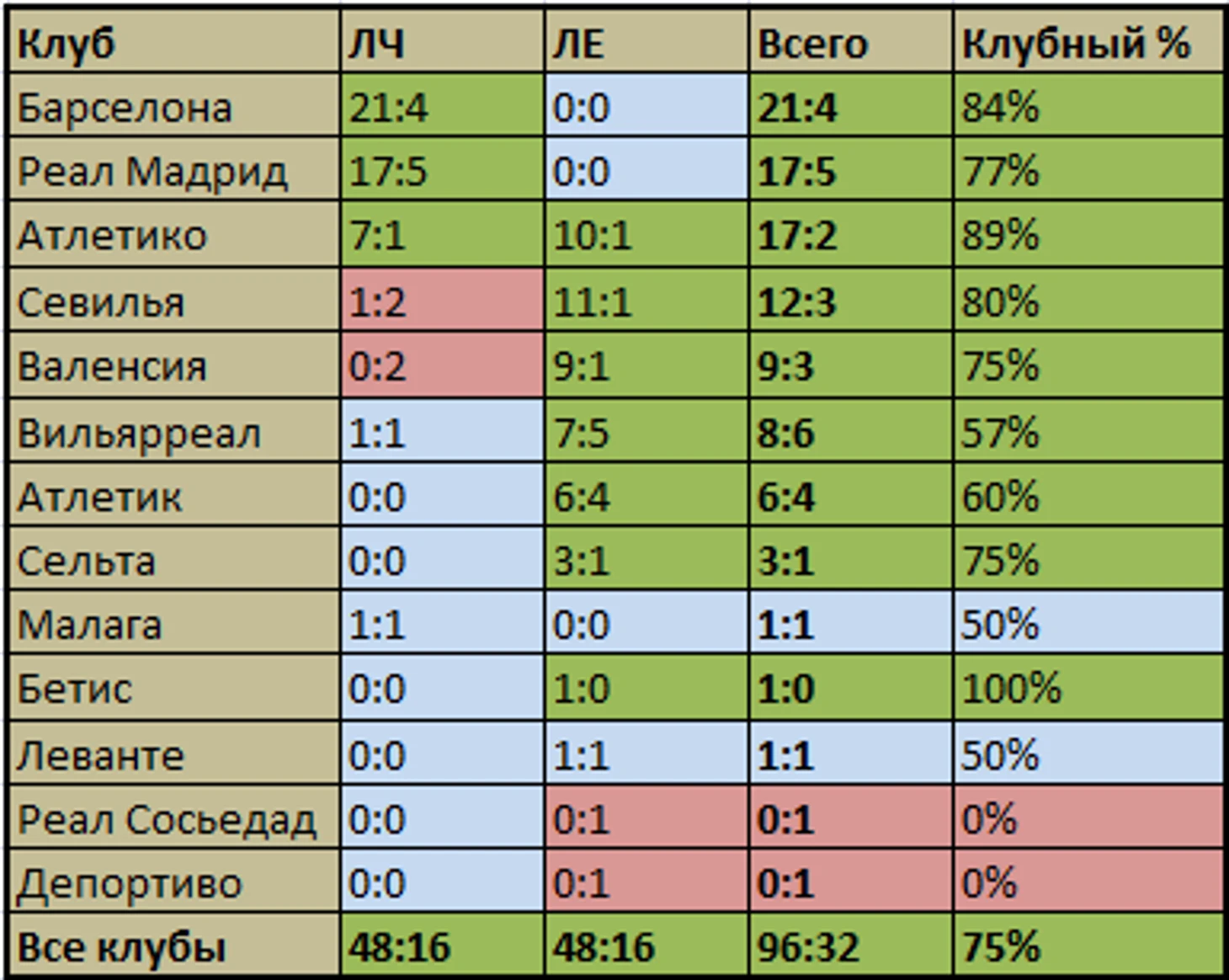Select Севилья red ЛЧ cell 1:2
Image resolution: width=1229 pixels, height=980 pixels.
[x=443, y=301]
